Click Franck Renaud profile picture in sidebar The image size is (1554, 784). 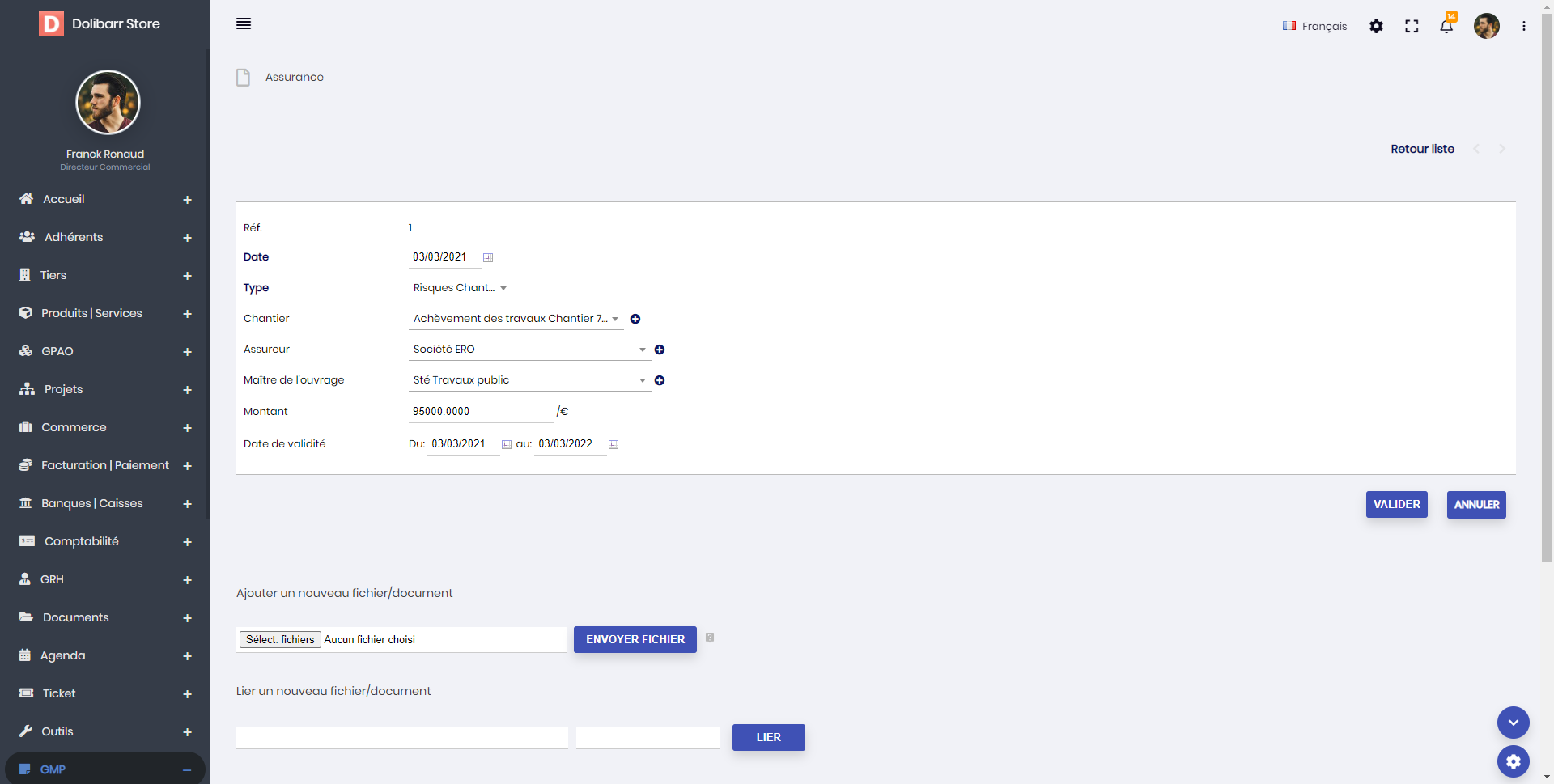[108, 102]
